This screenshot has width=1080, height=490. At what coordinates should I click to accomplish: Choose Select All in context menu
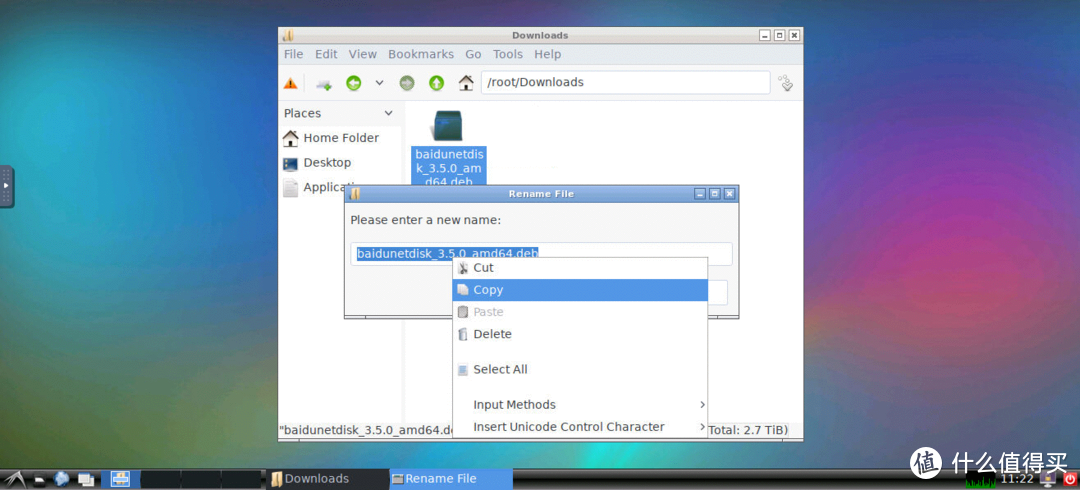pyautogui.click(x=580, y=369)
